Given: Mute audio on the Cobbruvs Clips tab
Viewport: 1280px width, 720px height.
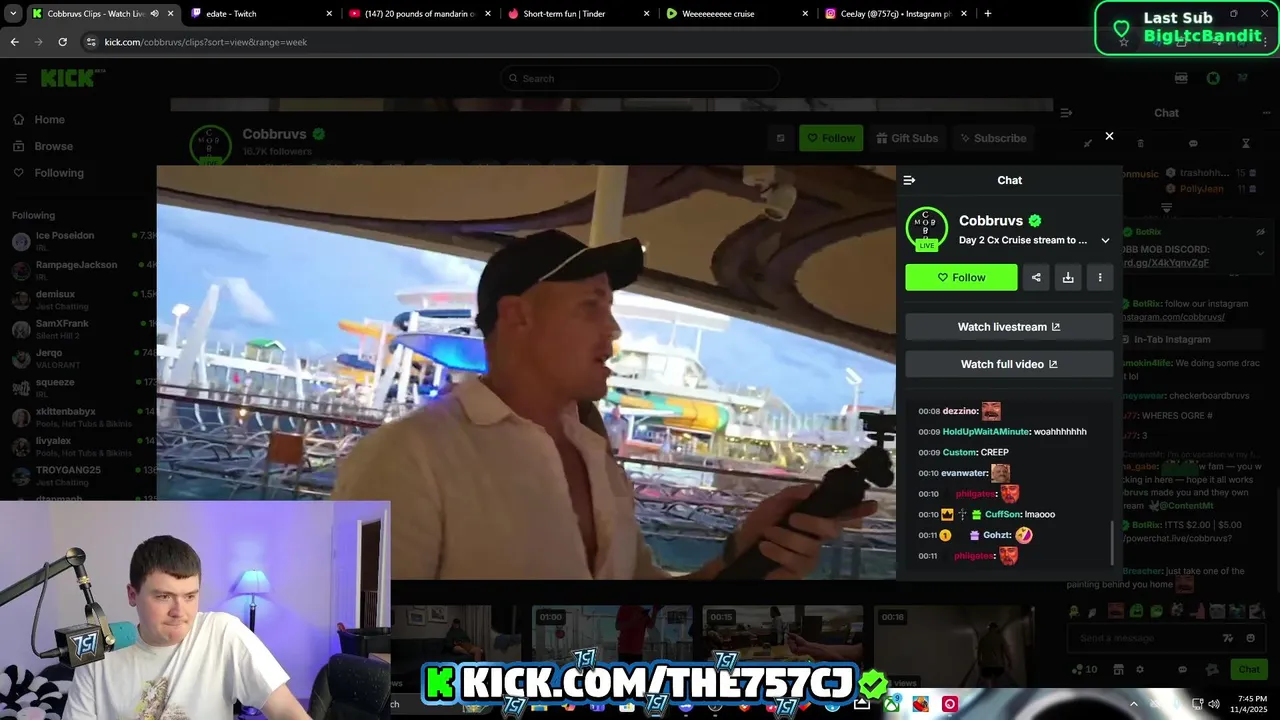Looking at the screenshot, I should pyautogui.click(x=154, y=14).
